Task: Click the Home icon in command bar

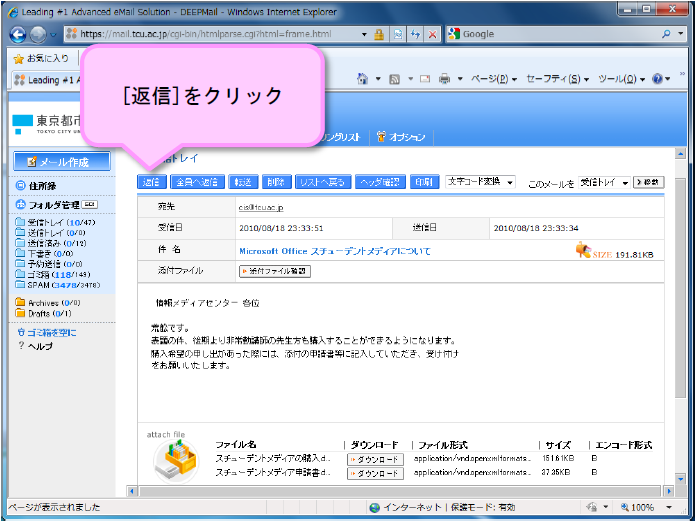Action: click(363, 79)
